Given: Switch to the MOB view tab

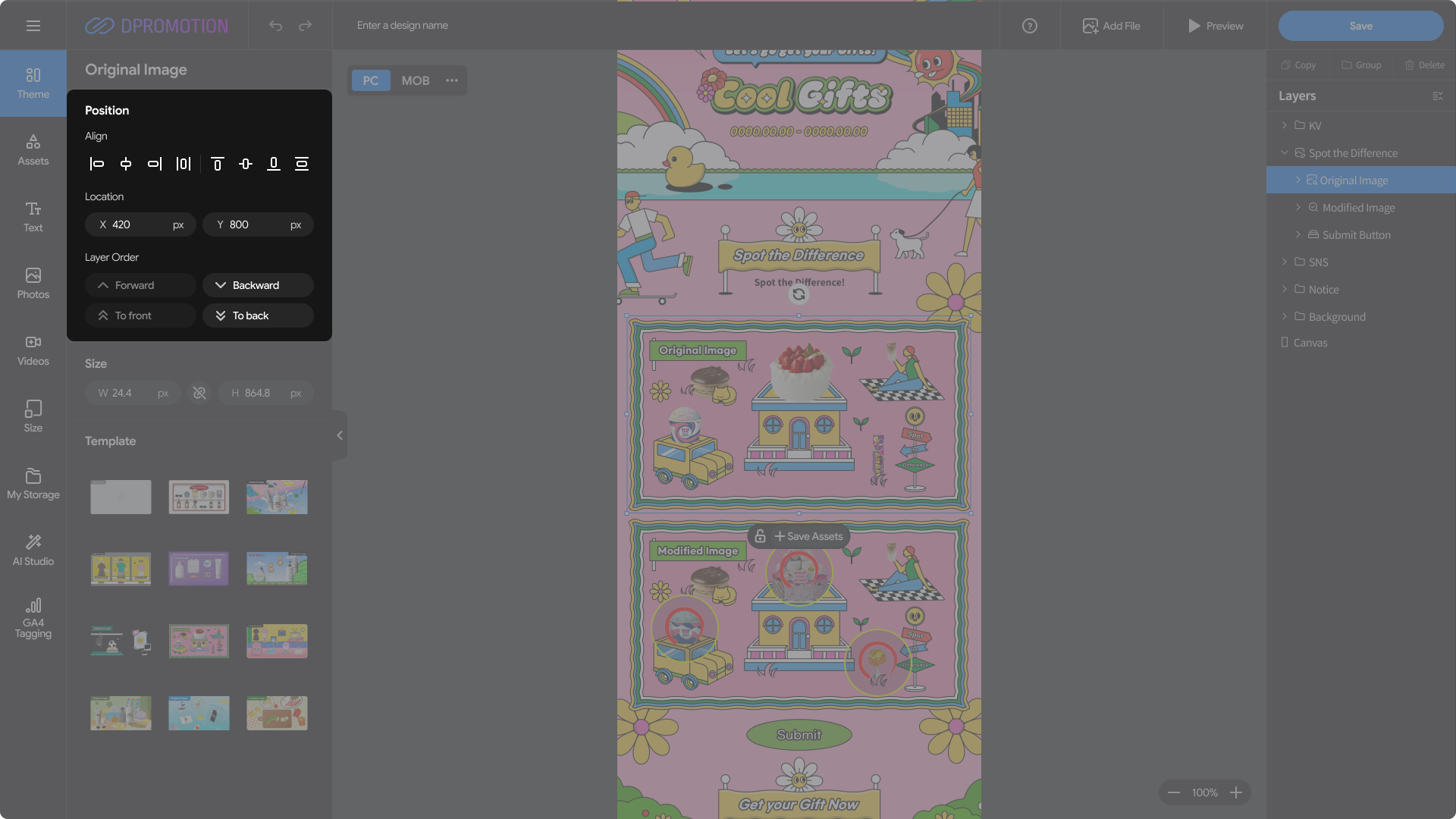Looking at the screenshot, I should tap(415, 80).
